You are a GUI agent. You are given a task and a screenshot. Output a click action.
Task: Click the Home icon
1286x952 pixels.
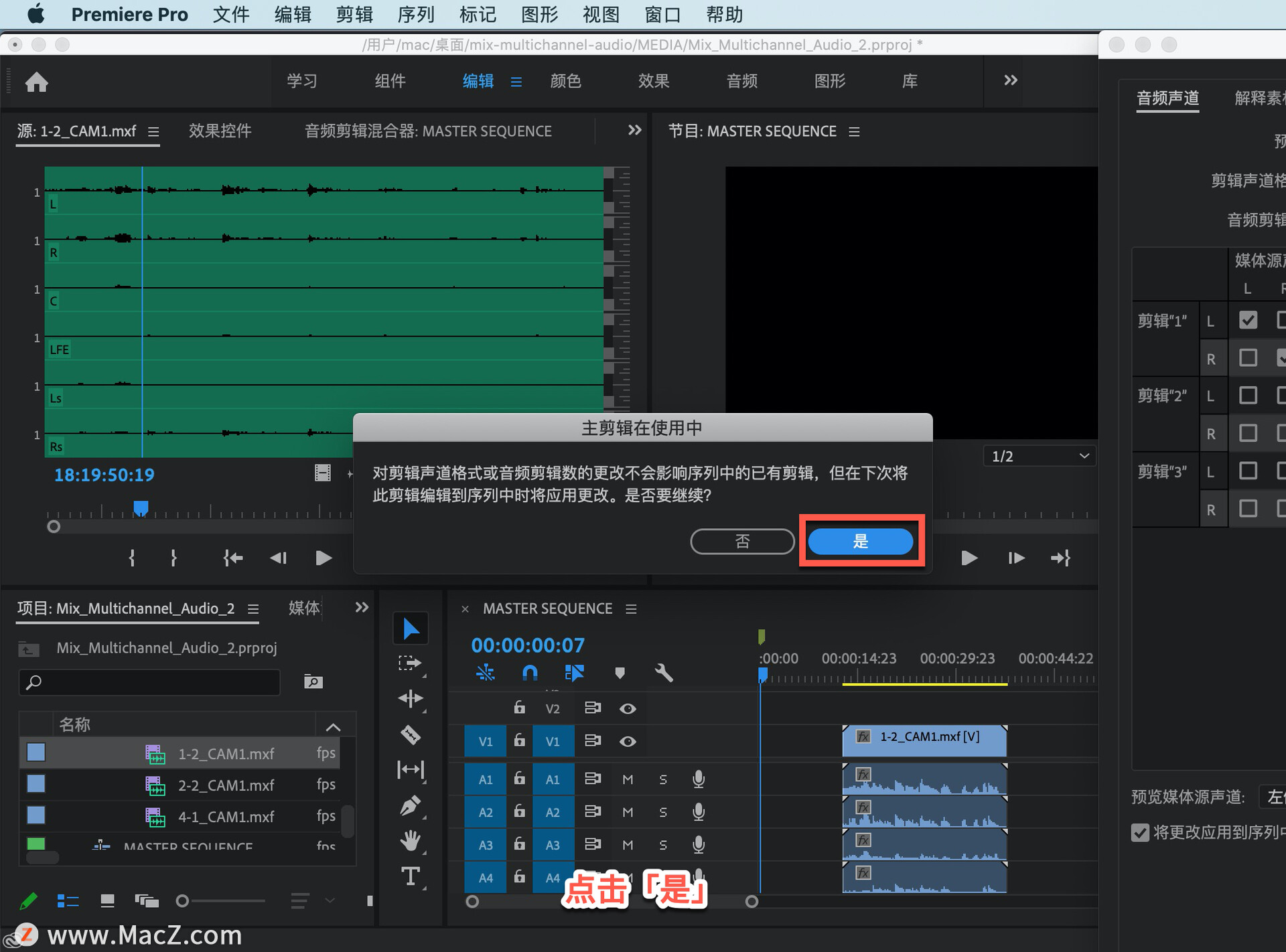tap(36, 82)
